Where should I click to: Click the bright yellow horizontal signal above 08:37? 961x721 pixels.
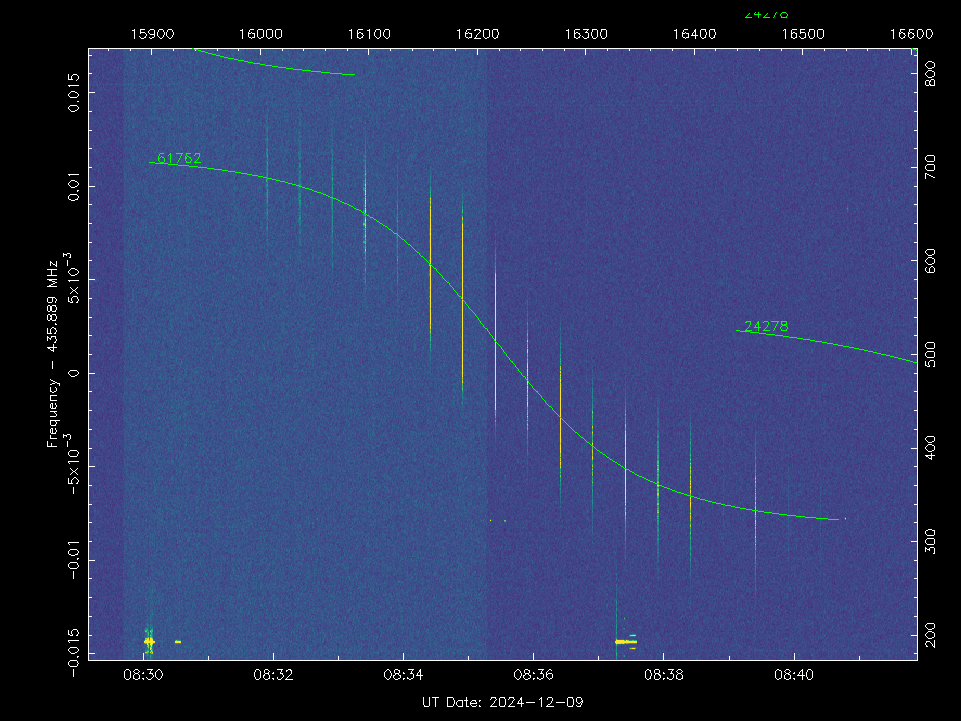click(x=626, y=642)
